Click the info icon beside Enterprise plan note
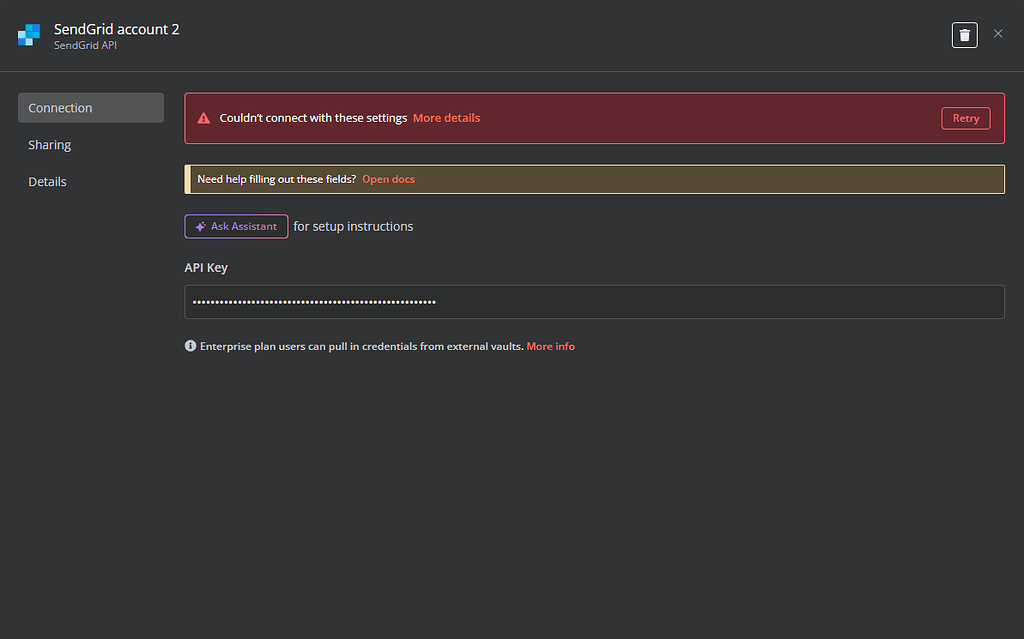The width and height of the screenshot is (1024, 639). coord(190,346)
